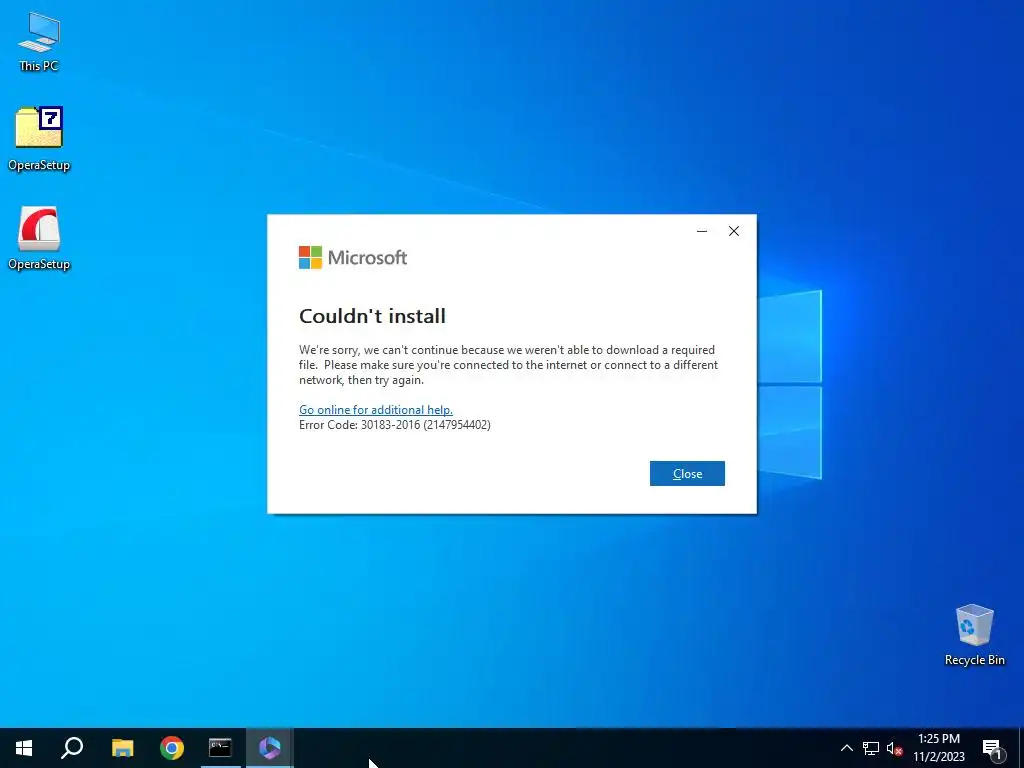Open File Explorer from the taskbar
This screenshot has height=768, width=1024.
tap(122, 748)
